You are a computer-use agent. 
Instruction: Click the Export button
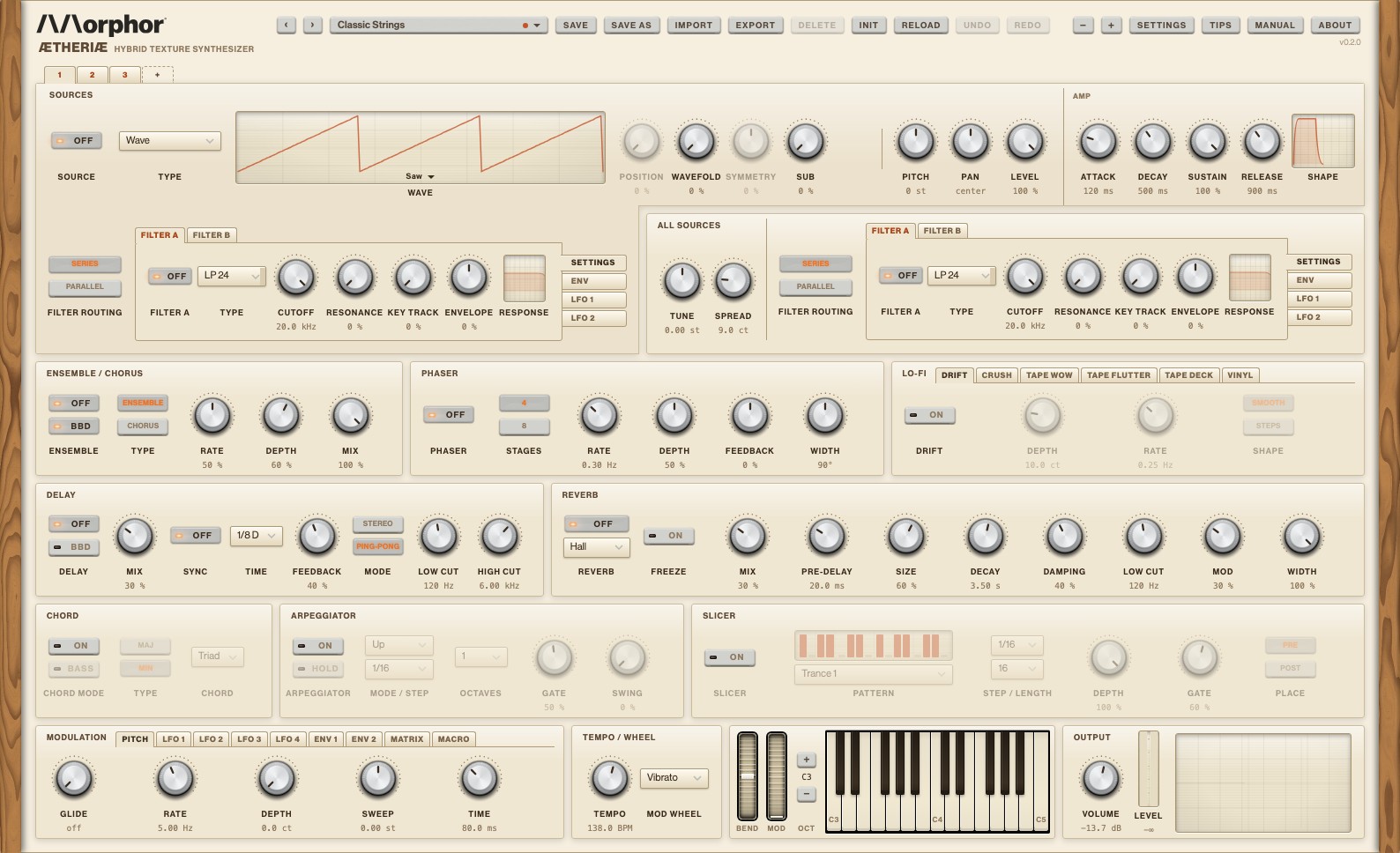[x=756, y=26]
